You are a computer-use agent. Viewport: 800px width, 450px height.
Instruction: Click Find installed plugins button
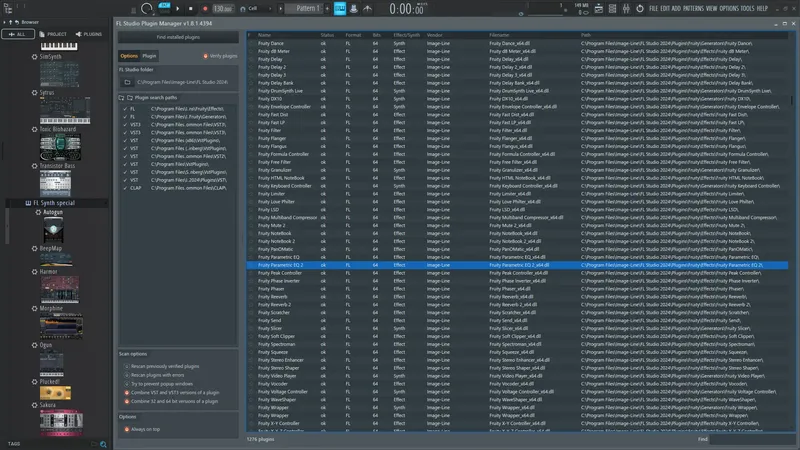[178, 37]
